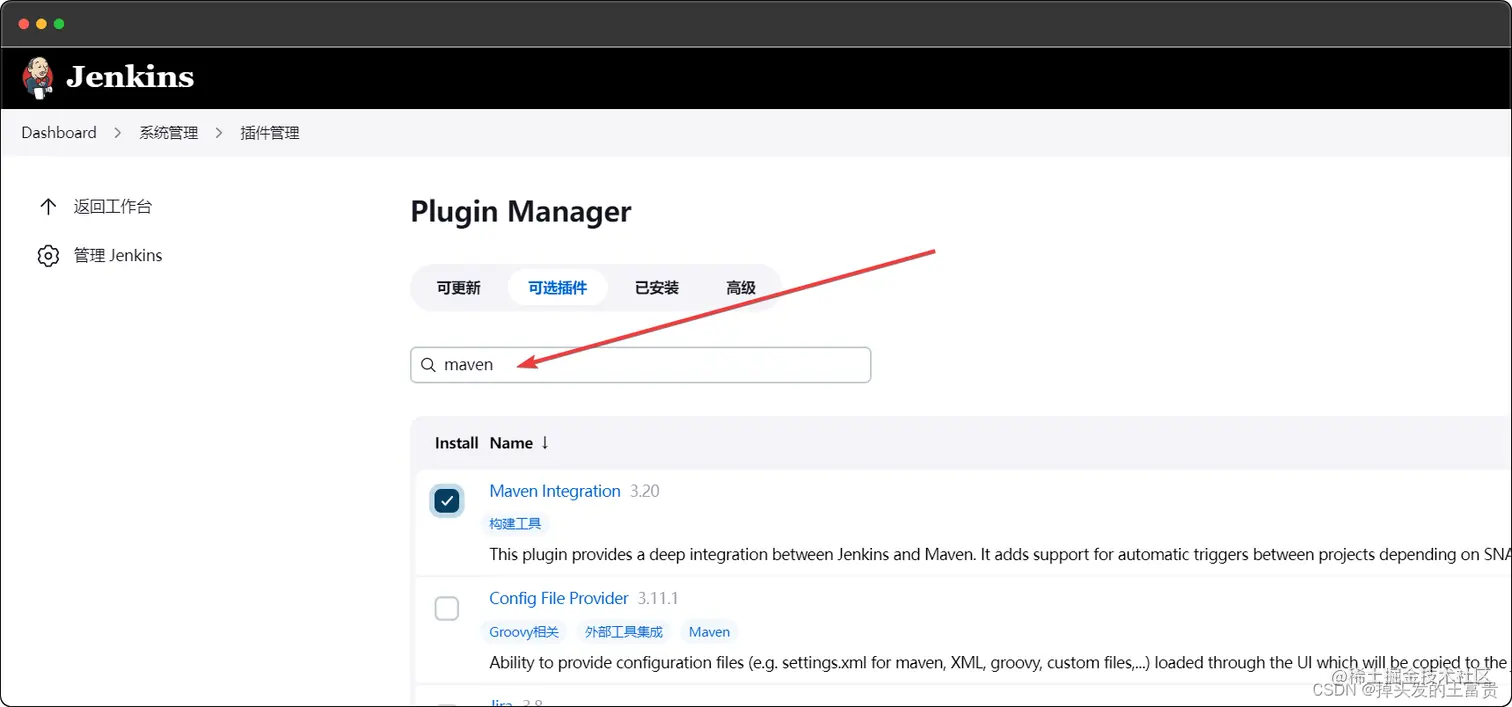Screen dimensions: 1512x707
Task: Click the green maximize window button
Action: [58, 24]
